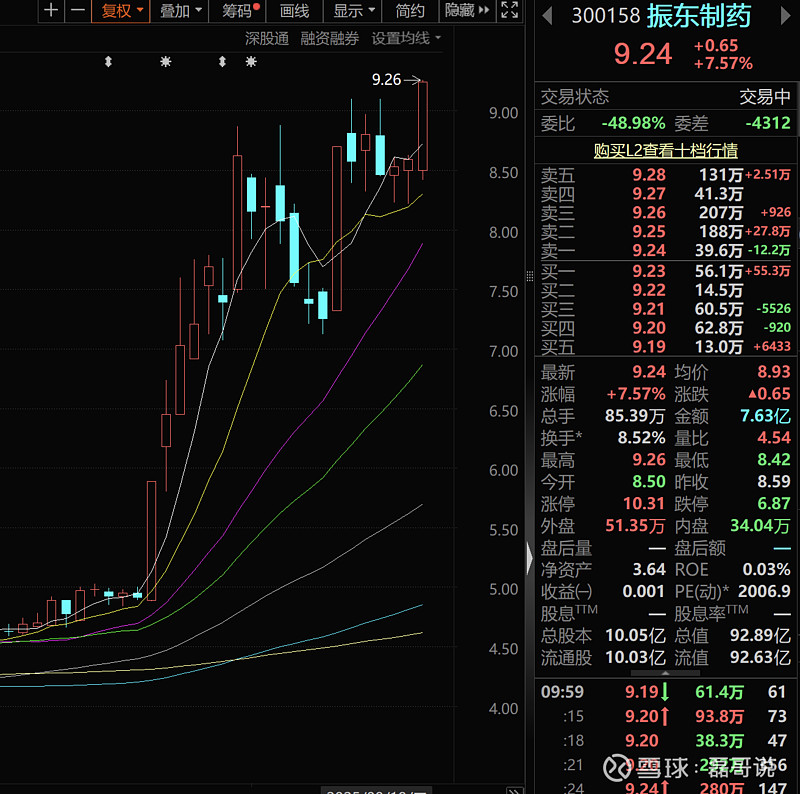Click the 均价 value 8.93
The image size is (800, 794).
coord(773,371)
